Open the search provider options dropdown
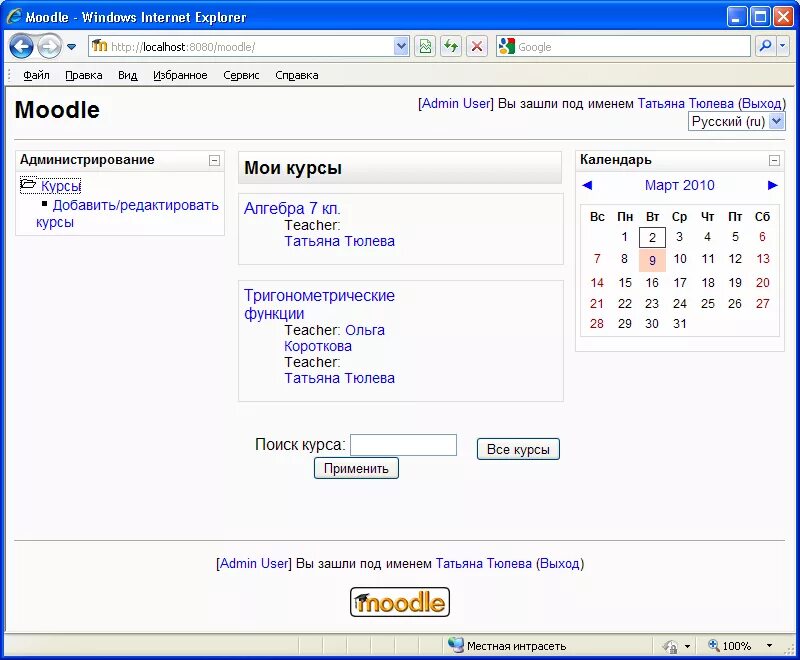Image resolution: width=800 pixels, height=660 pixels. tap(783, 47)
